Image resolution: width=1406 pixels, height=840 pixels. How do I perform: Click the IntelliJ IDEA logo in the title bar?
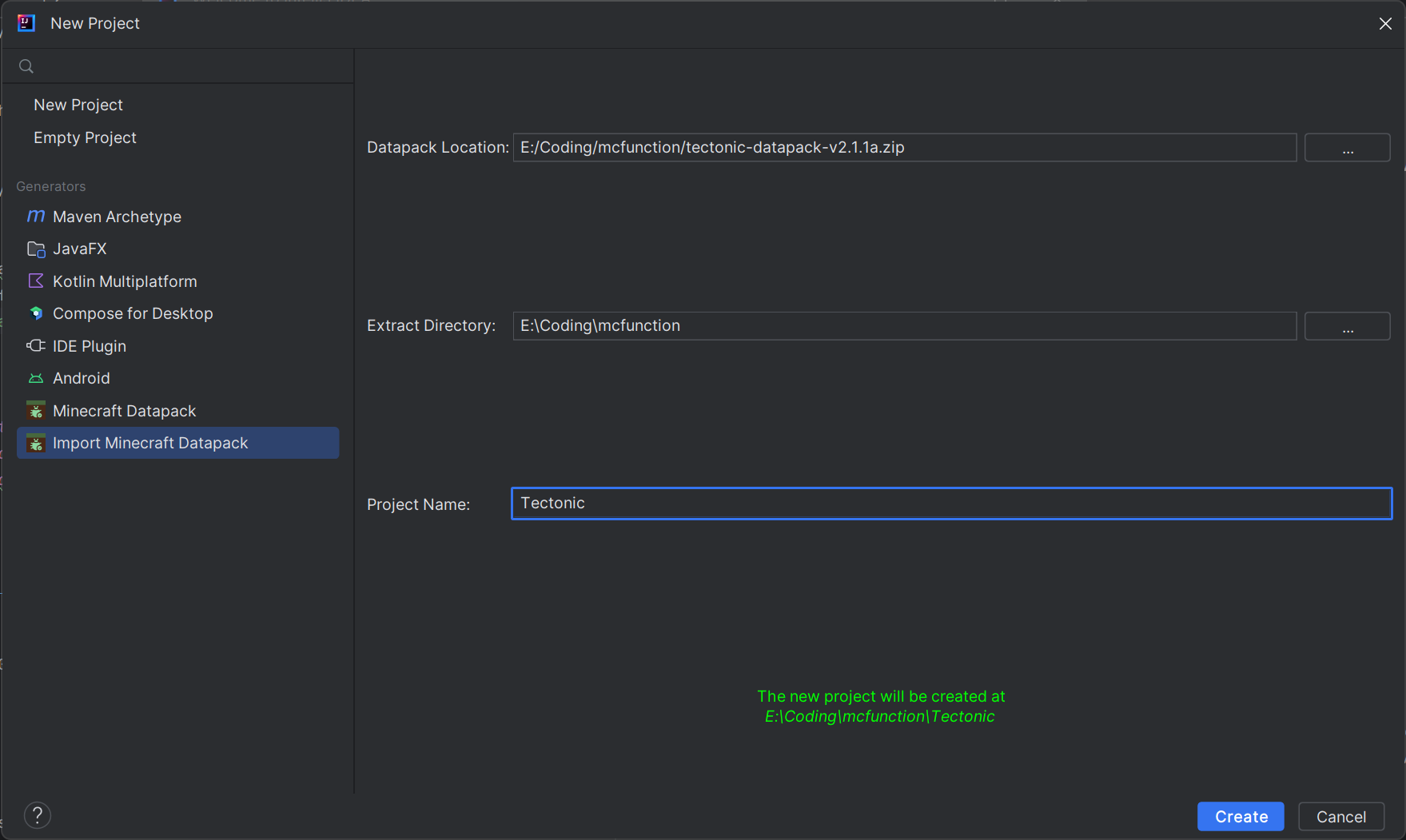coord(26,23)
